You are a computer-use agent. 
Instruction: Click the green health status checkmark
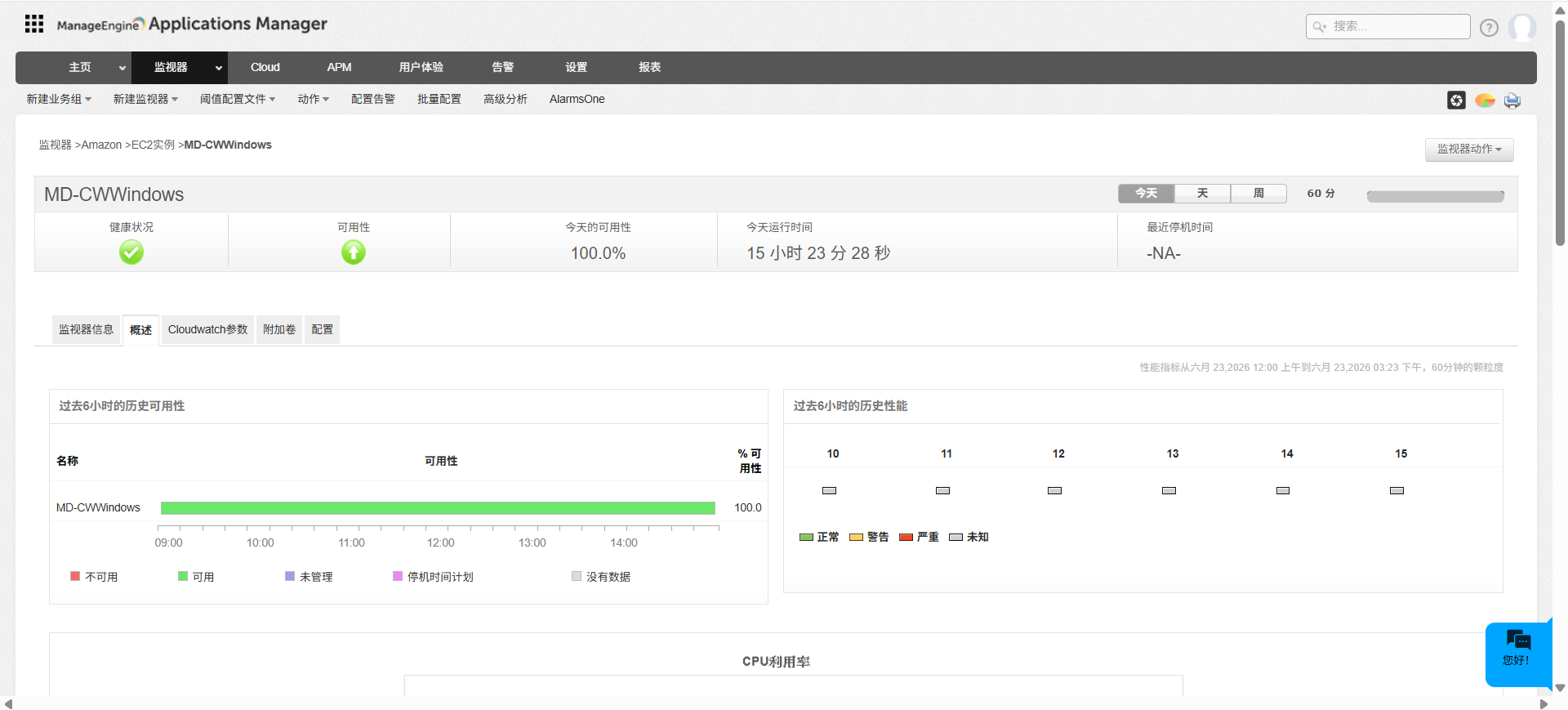click(131, 252)
